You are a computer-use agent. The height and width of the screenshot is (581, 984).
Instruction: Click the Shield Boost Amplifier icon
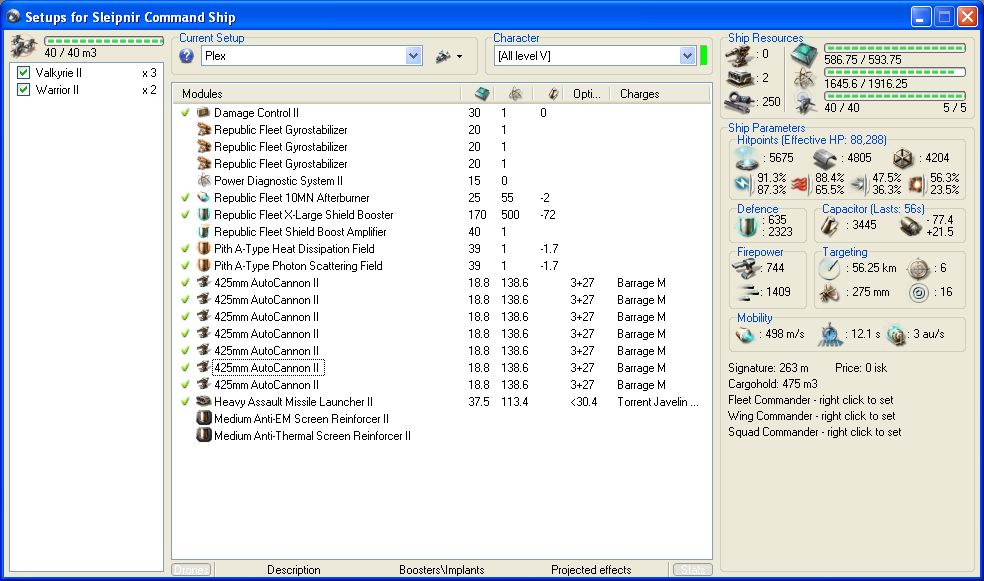[203, 231]
